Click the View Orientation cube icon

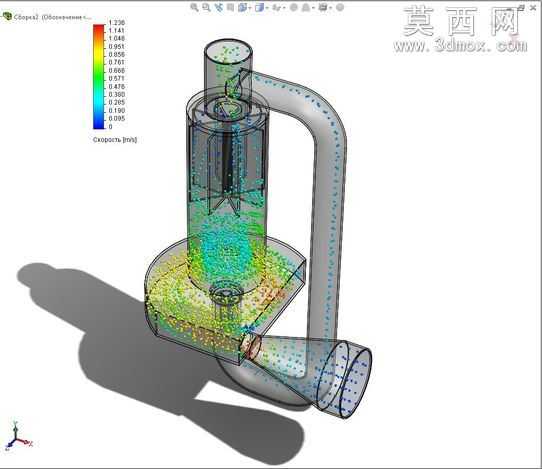243,7
